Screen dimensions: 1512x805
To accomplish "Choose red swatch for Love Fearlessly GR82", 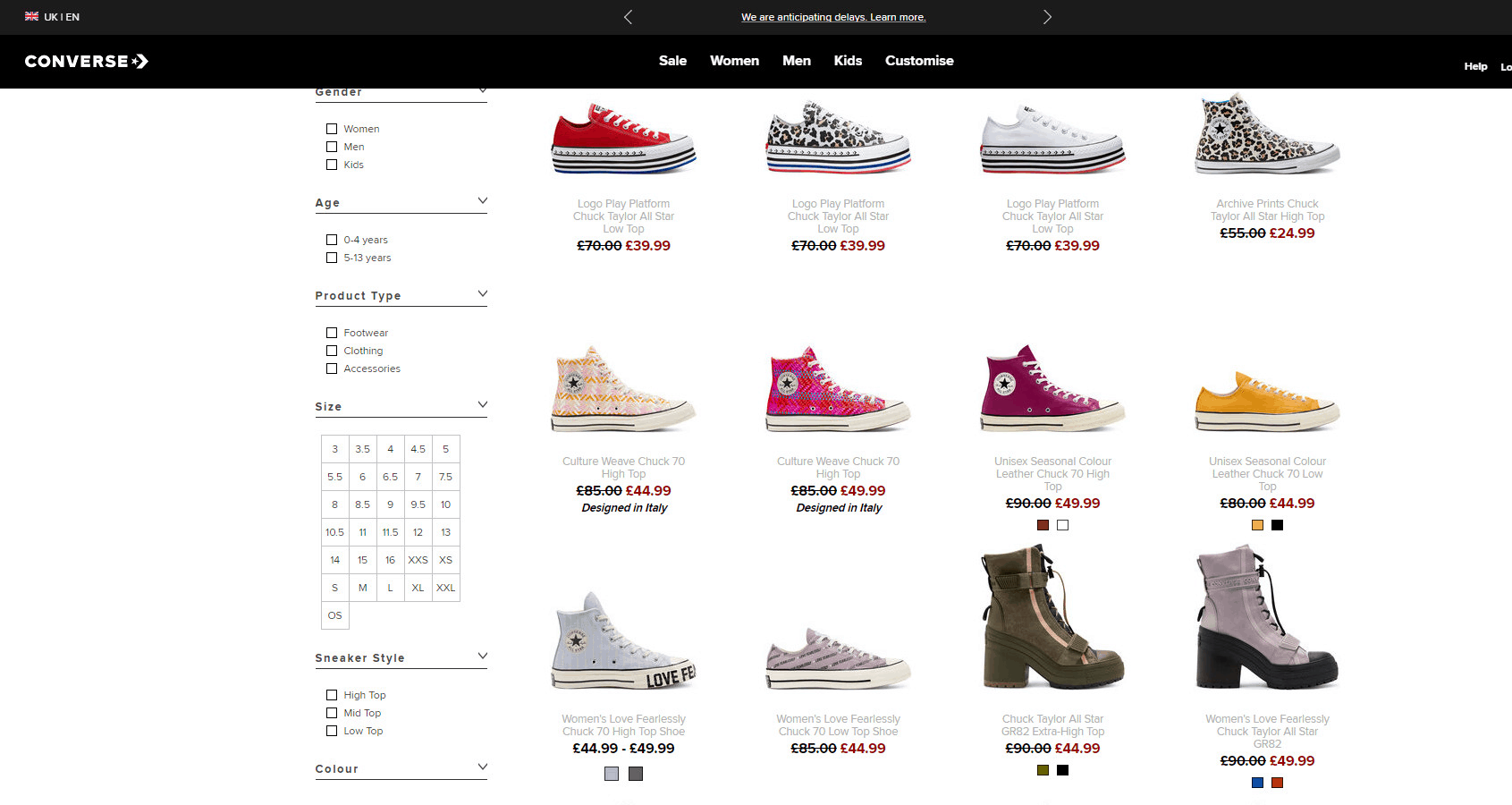I will [1277, 783].
